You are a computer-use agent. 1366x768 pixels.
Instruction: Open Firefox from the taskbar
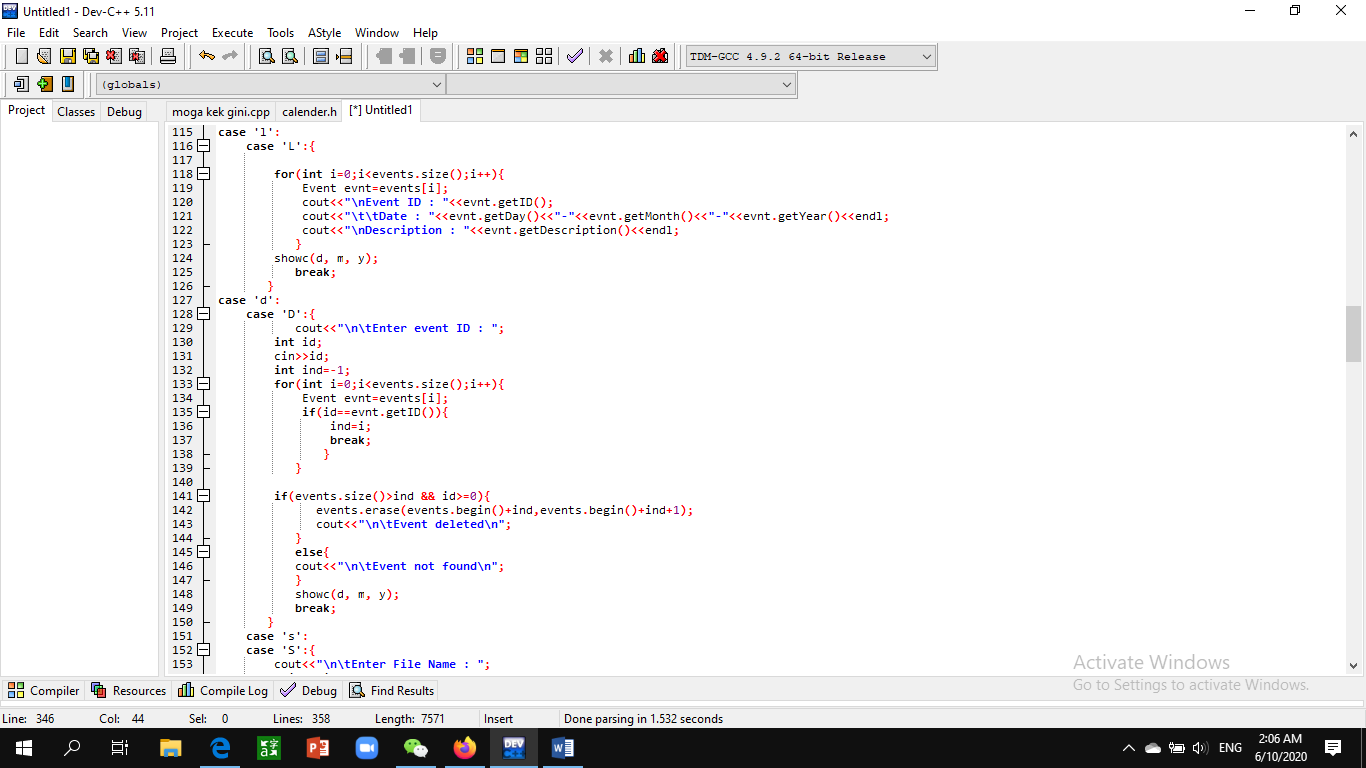click(x=465, y=747)
